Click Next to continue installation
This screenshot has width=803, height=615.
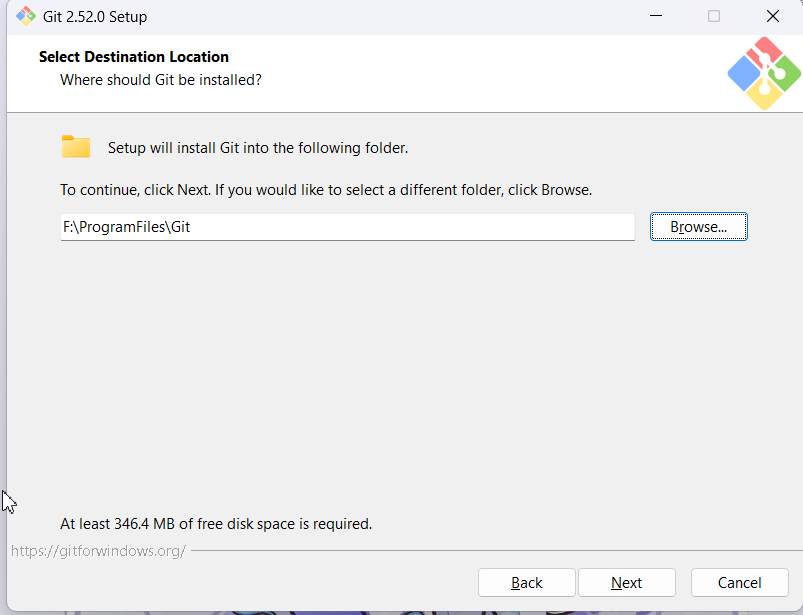(627, 582)
